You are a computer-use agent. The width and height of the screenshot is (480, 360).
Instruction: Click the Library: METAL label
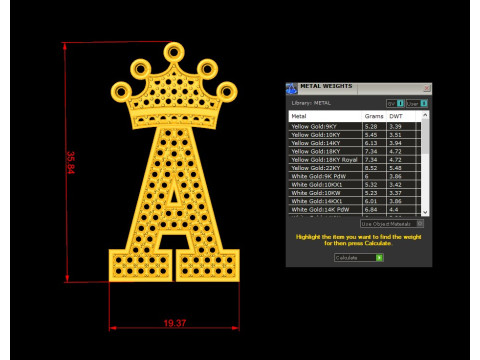click(x=311, y=103)
